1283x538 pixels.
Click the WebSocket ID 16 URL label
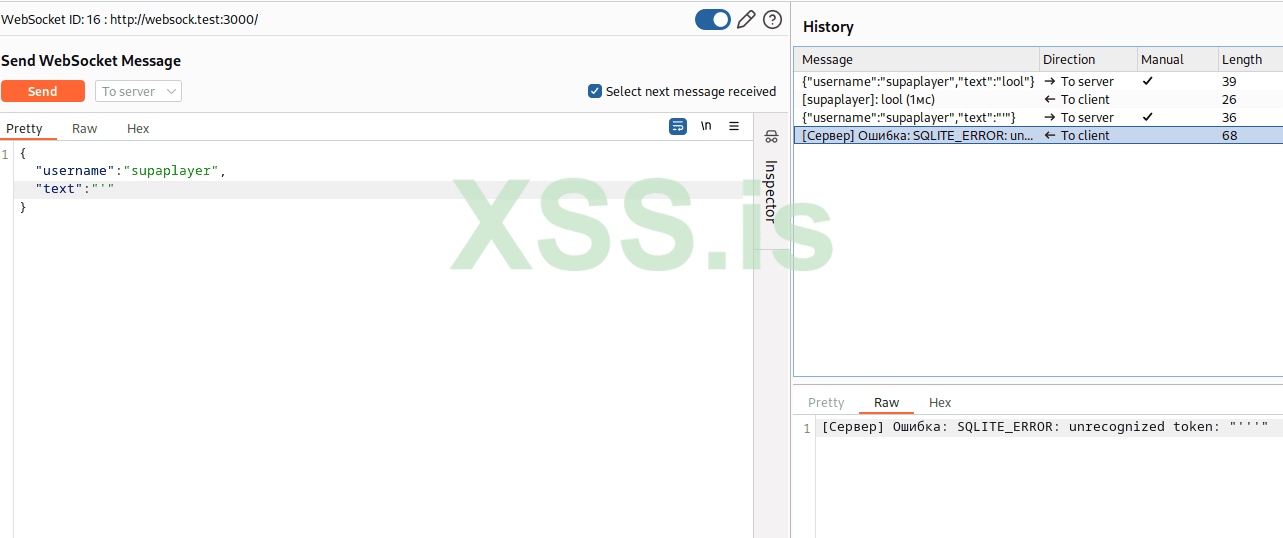129,19
